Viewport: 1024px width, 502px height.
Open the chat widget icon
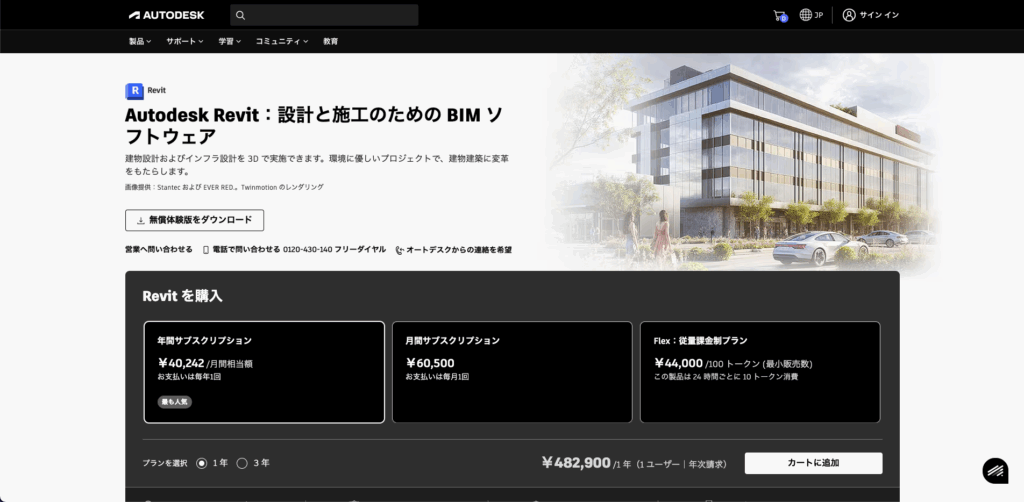(994, 470)
